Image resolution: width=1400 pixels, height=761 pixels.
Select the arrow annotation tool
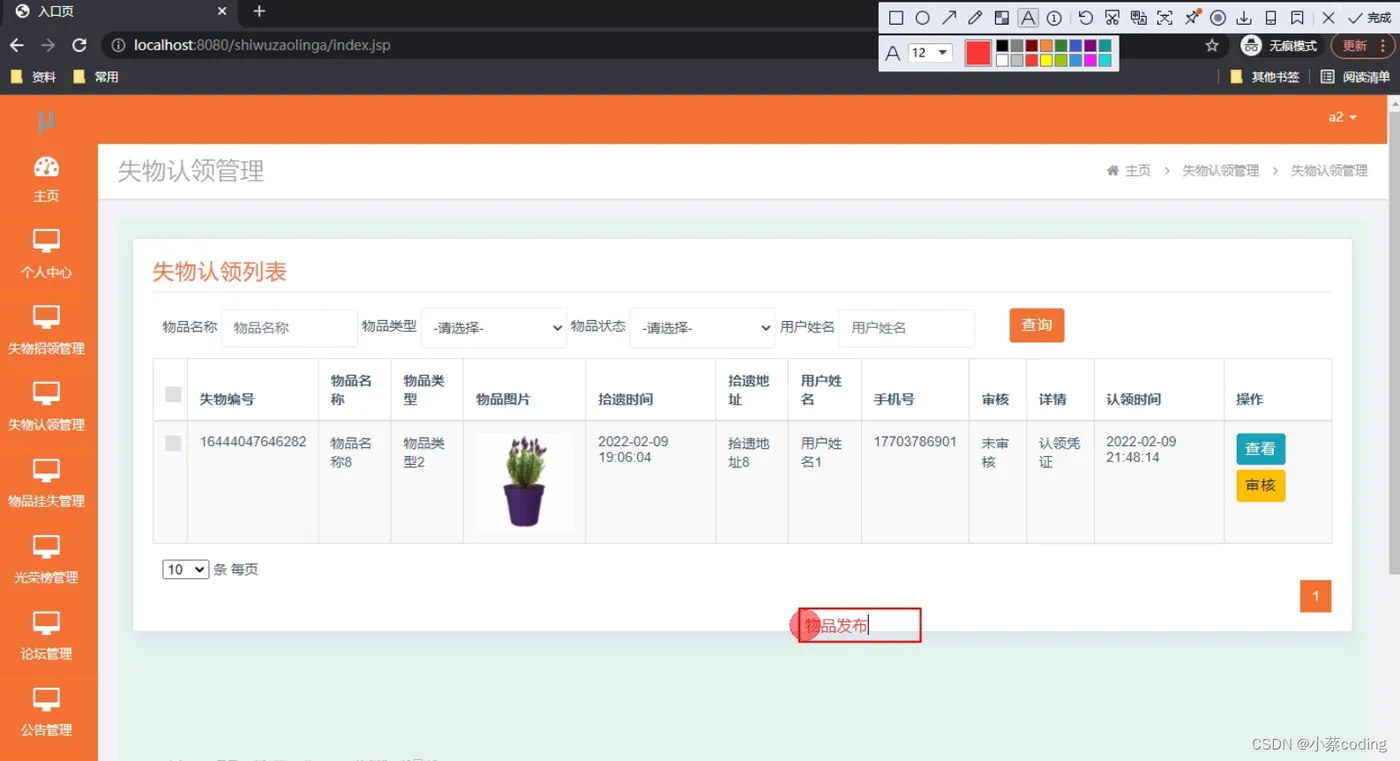[x=949, y=18]
